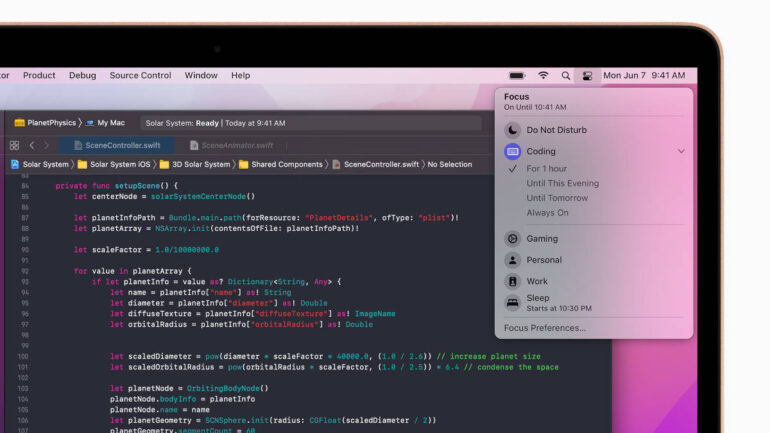Click the OrbitingBodyNode() call in code
The width and height of the screenshot is (770, 433).
pos(227,388)
